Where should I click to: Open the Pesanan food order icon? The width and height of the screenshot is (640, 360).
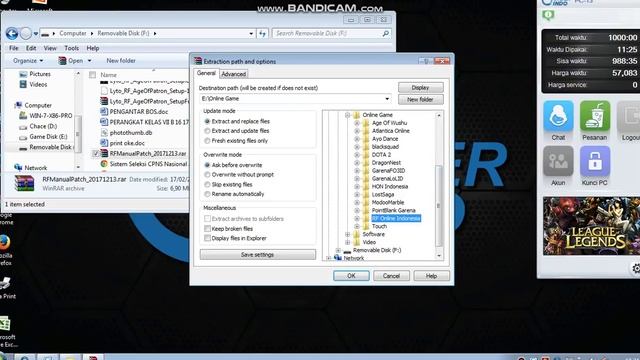click(x=595, y=116)
